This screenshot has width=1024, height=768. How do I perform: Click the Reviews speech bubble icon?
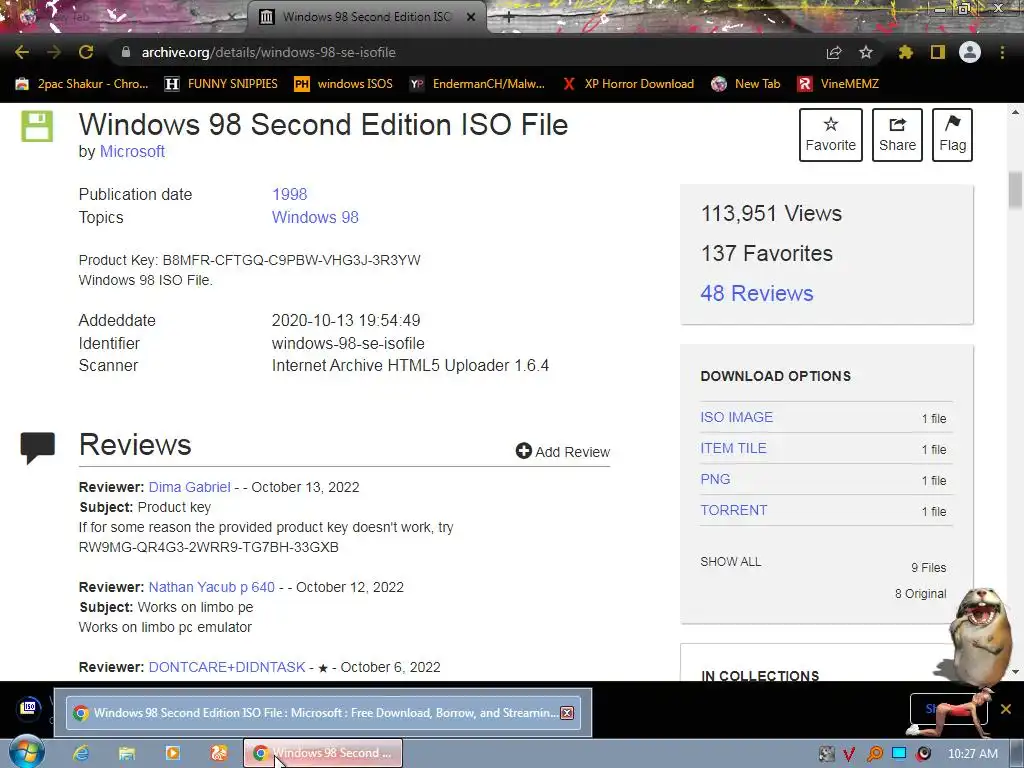(37, 447)
